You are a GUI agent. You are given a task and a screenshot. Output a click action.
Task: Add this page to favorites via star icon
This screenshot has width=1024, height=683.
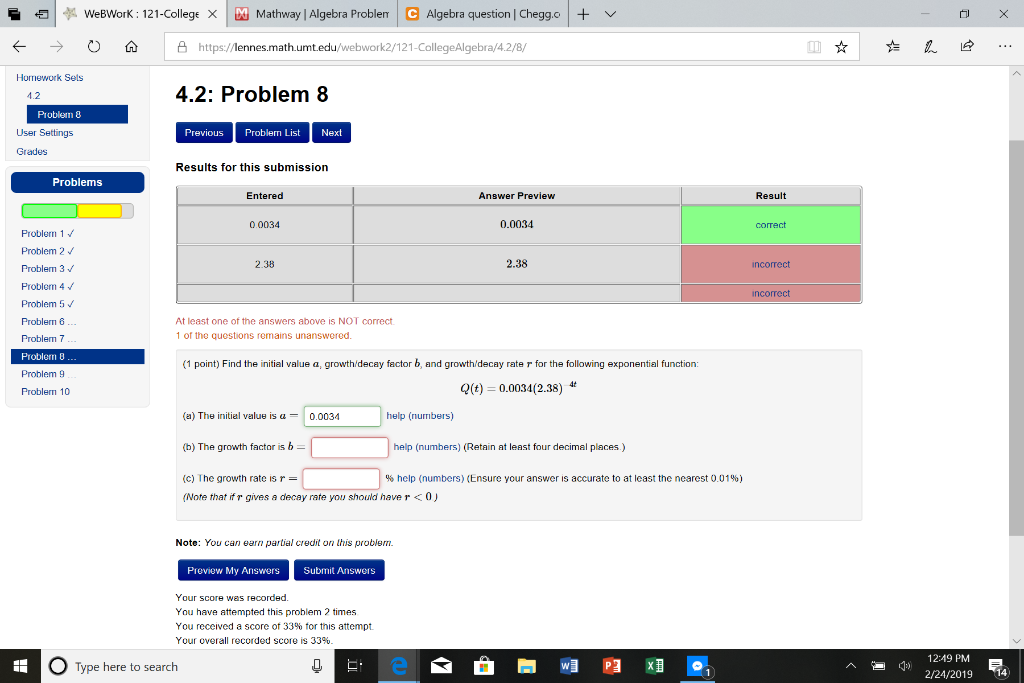pos(841,46)
